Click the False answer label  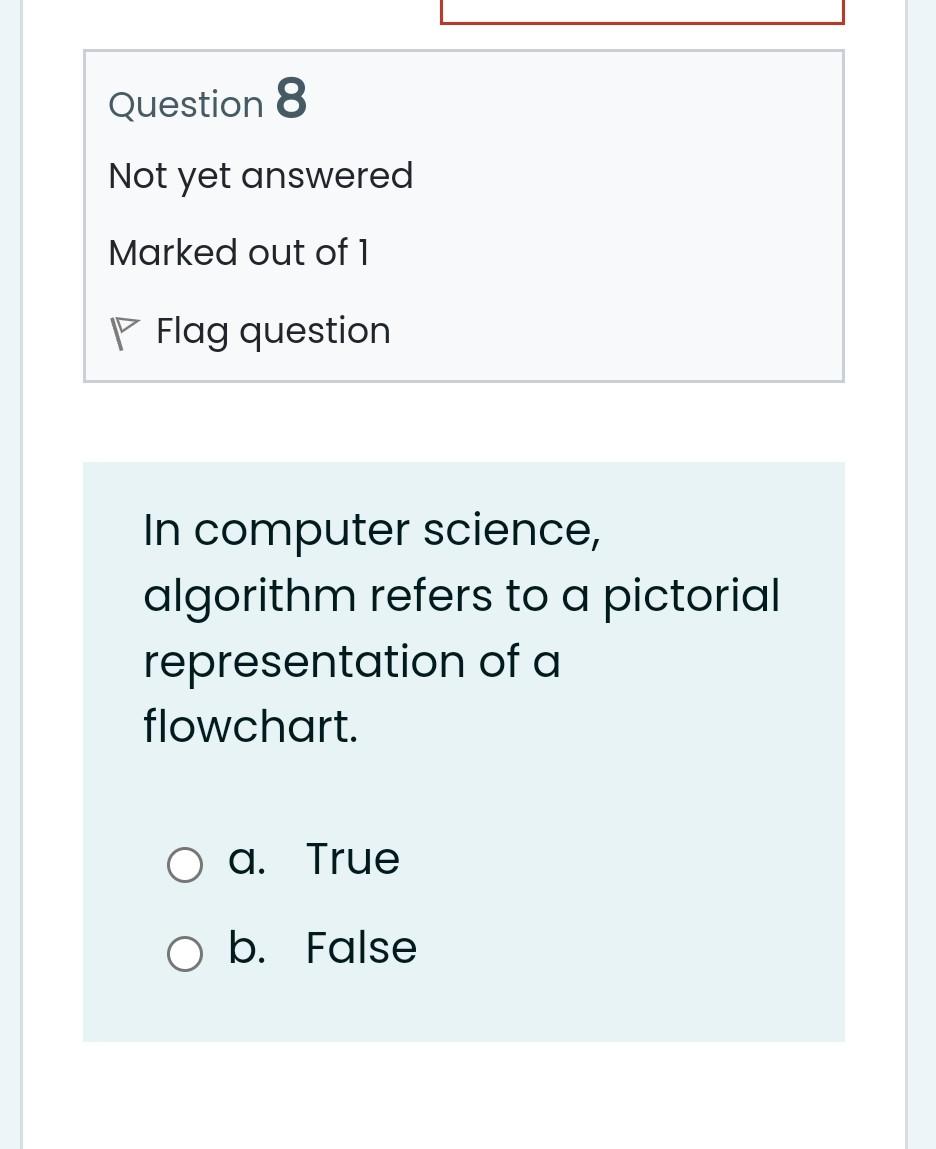click(x=361, y=948)
